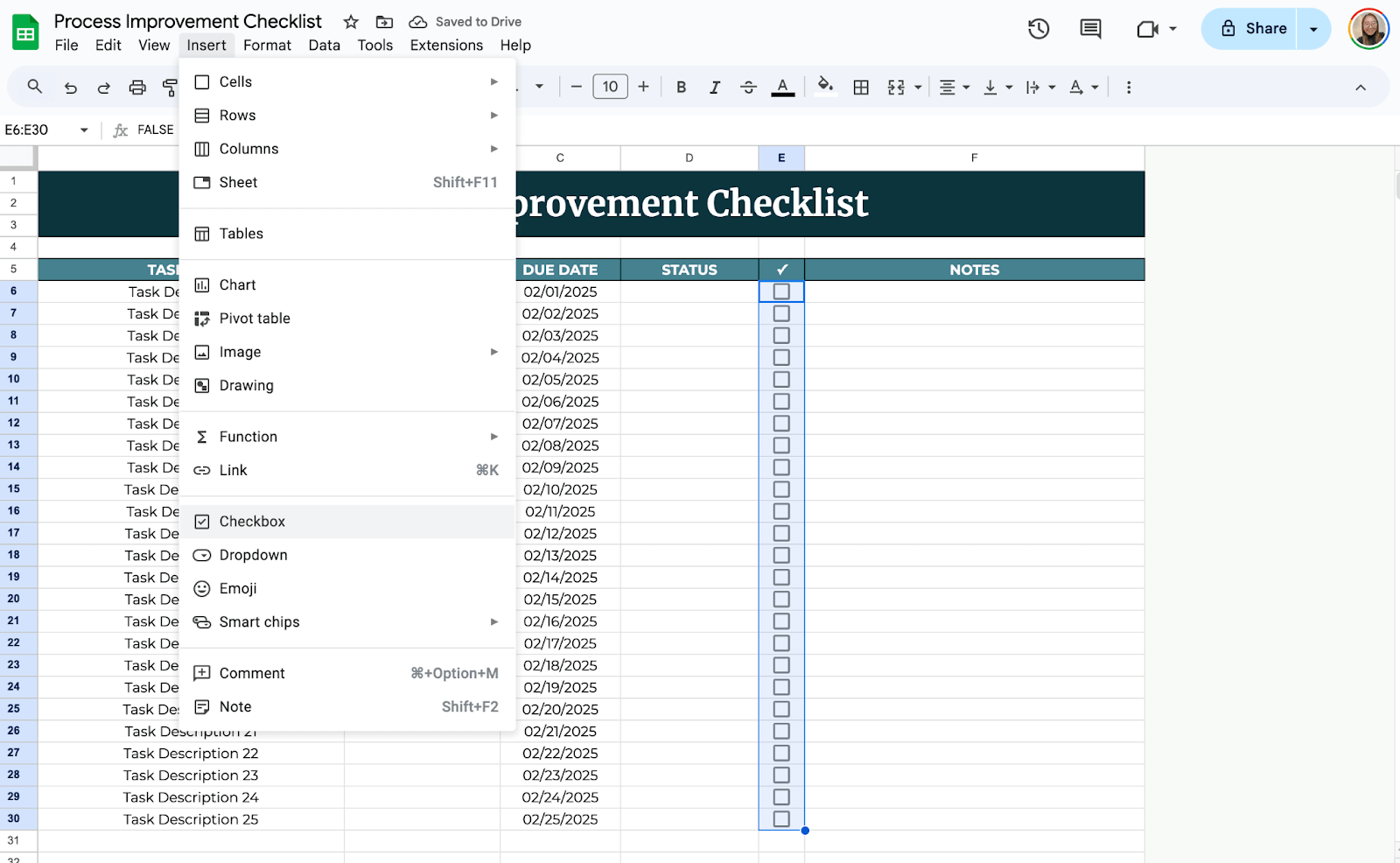
Task: Check the box for 02/10/2025 row
Action: tap(781, 489)
